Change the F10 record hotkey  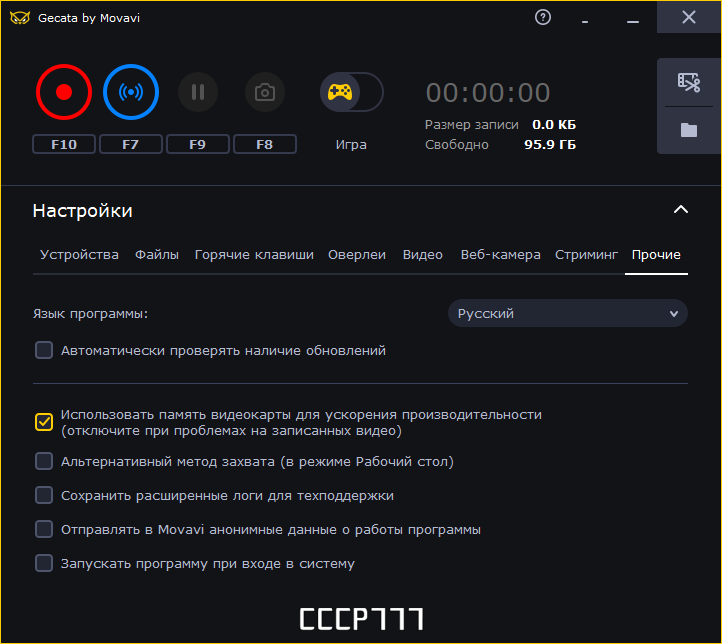(64, 145)
